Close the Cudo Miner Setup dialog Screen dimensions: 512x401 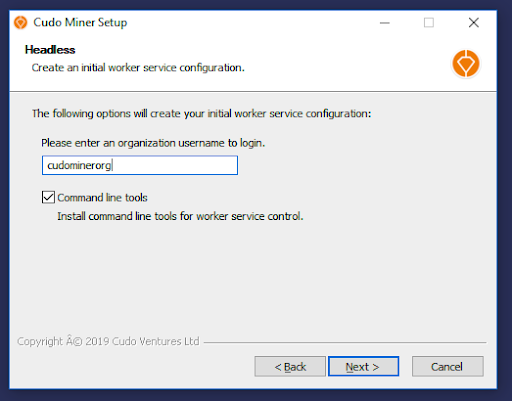point(473,23)
